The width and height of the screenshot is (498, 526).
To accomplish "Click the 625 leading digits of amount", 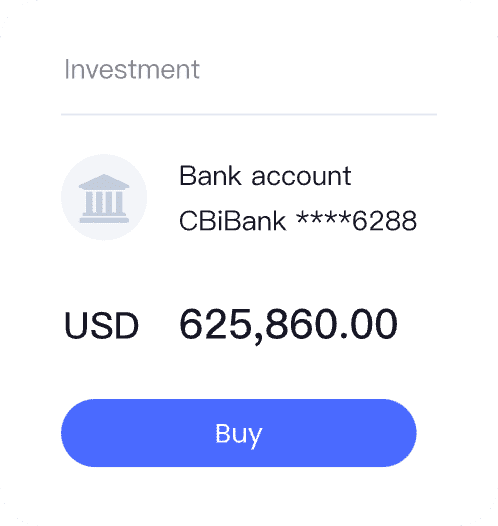I will (x=216, y=324).
